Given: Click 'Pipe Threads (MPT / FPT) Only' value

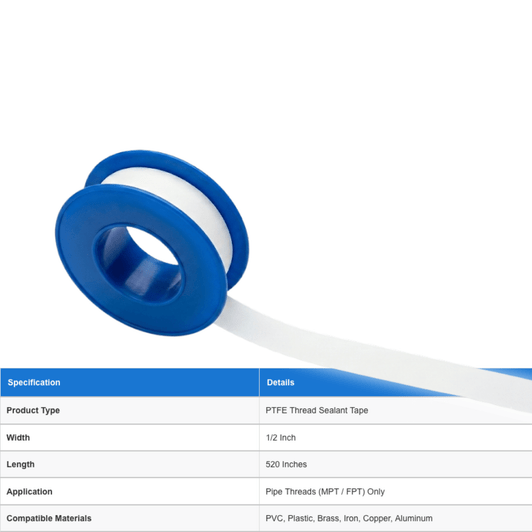Looking at the screenshot, I should [x=325, y=491].
